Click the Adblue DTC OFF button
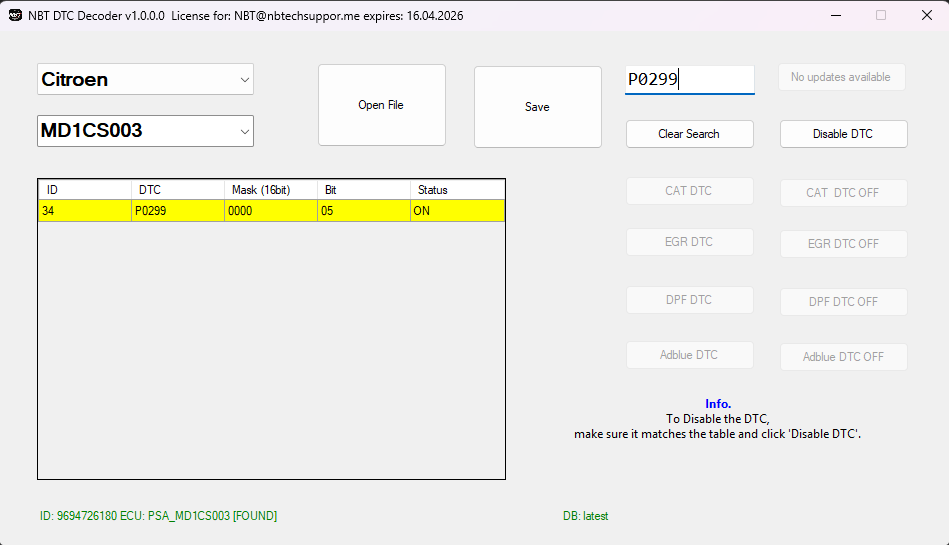The image size is (949, 545). (843, 357)
